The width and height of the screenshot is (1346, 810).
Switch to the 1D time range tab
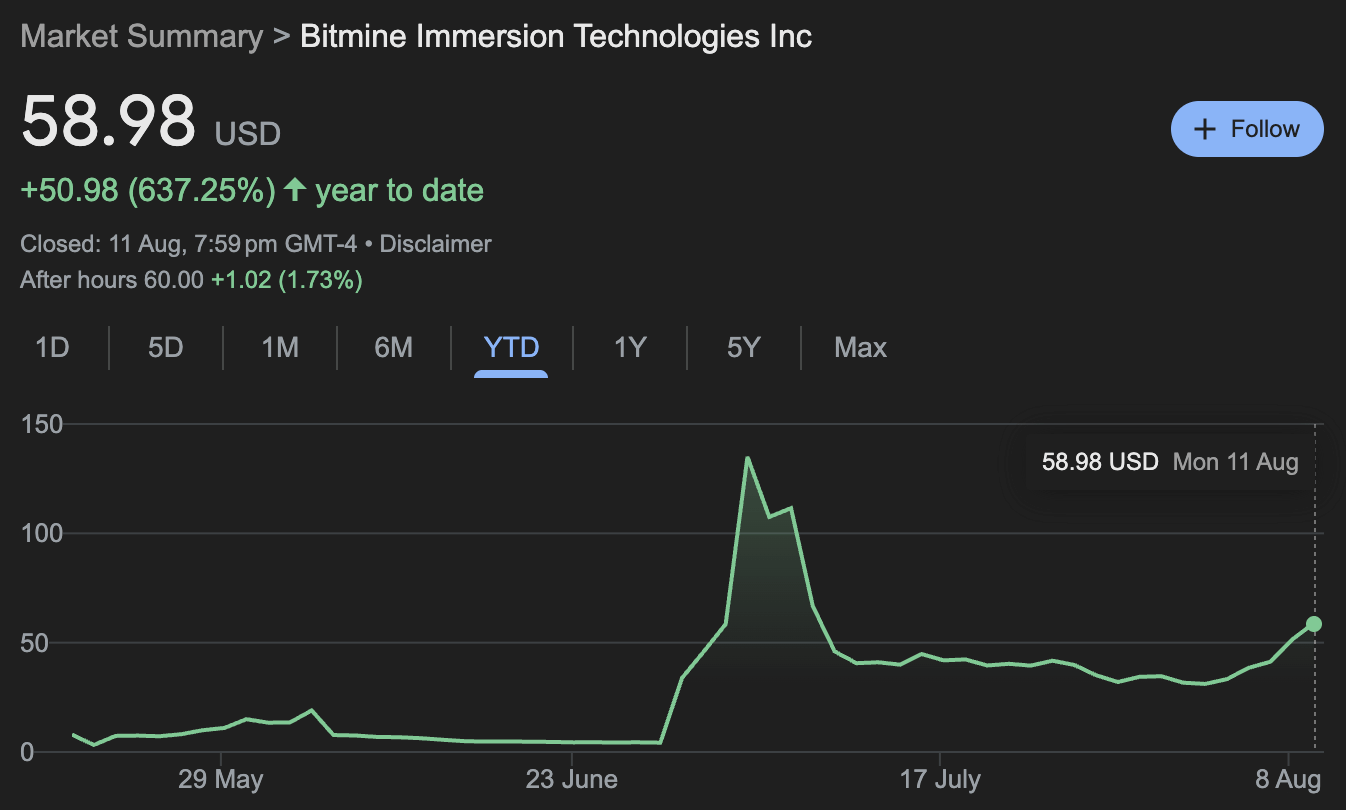click(52, 348)
